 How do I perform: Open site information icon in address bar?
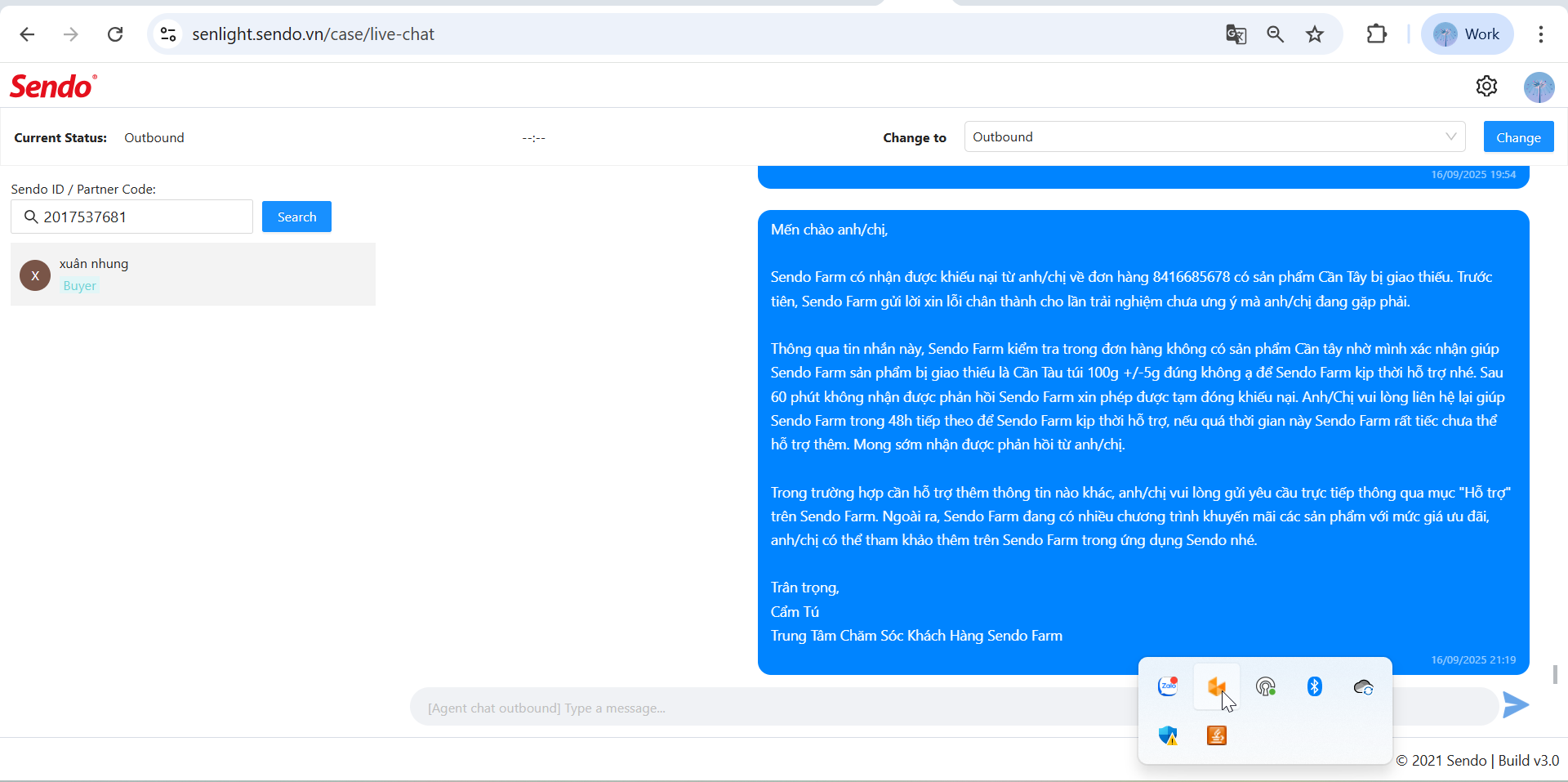[x=168, y=34]
